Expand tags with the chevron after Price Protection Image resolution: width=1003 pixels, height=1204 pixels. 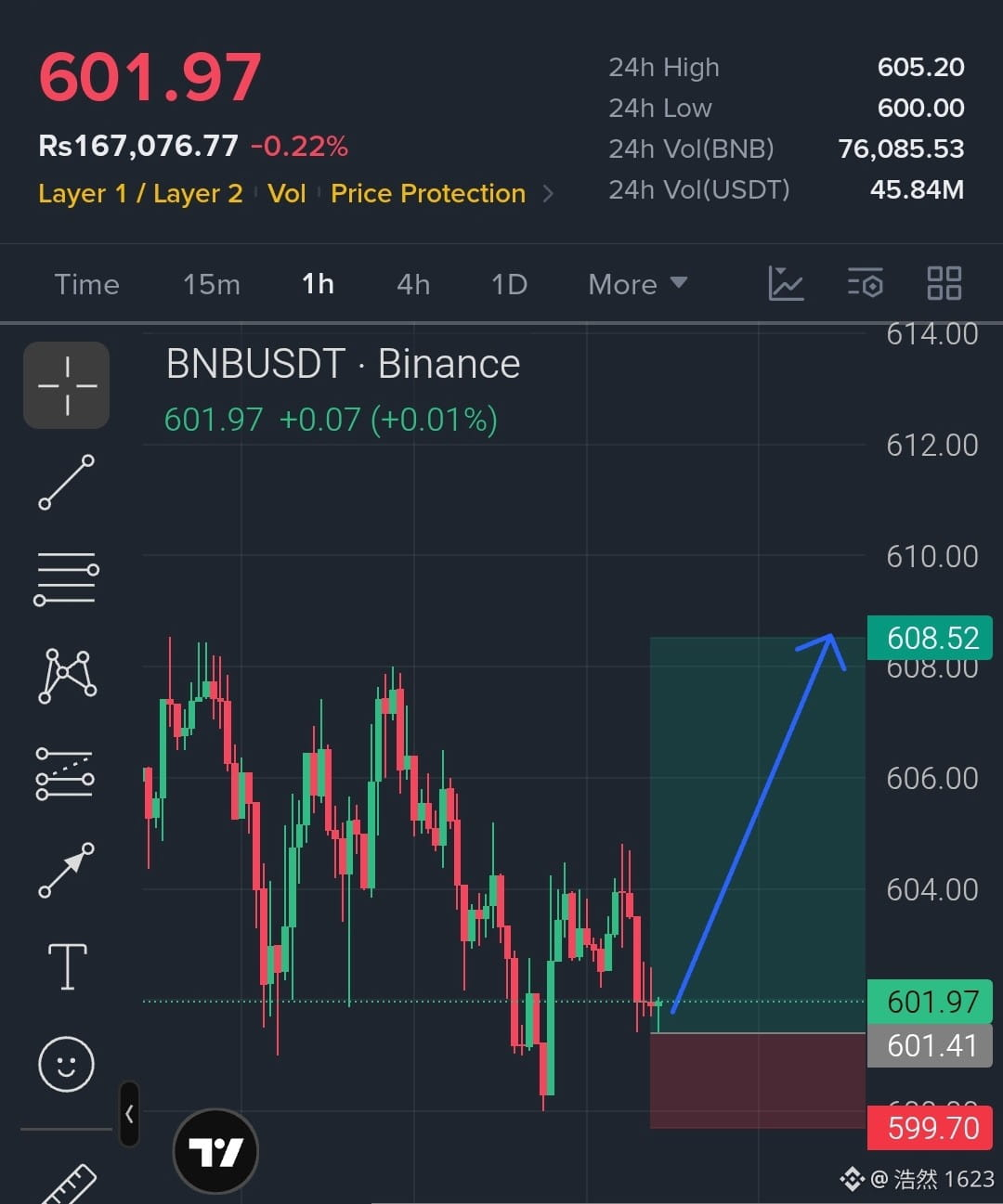coord(548,194)
